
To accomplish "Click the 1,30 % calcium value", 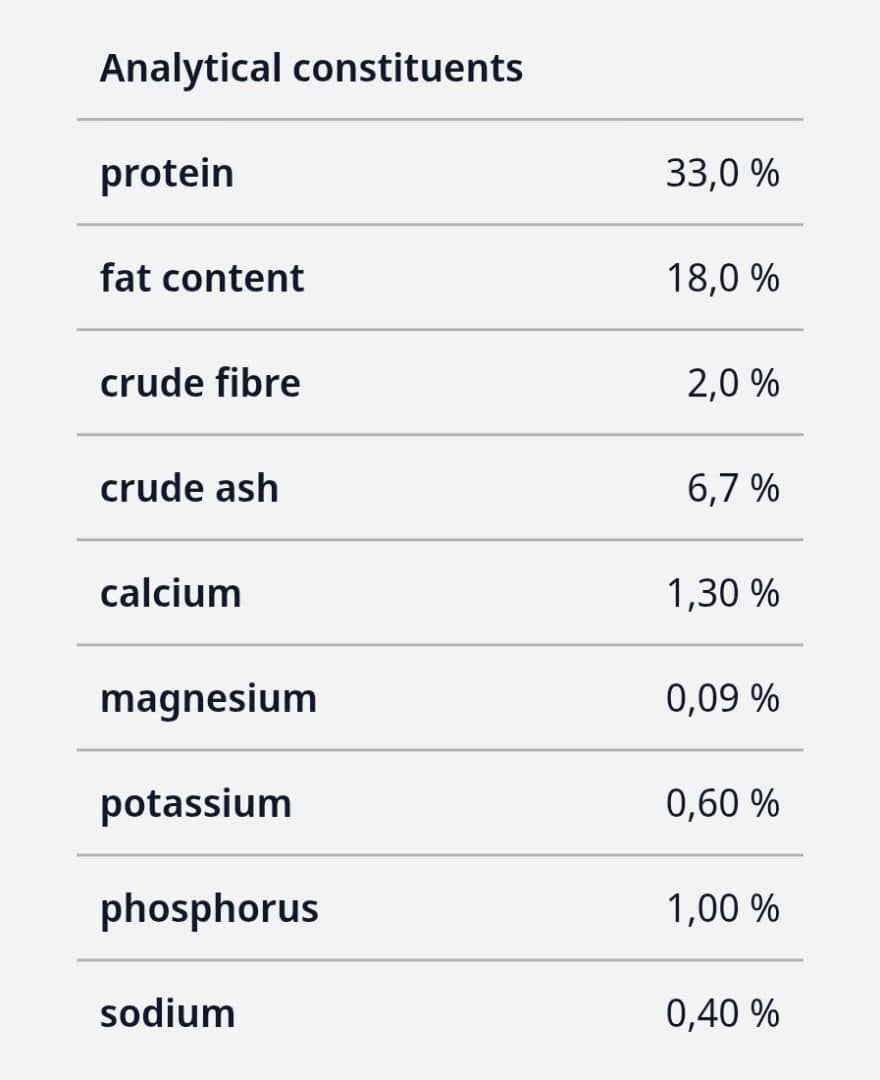I will pyautogui.click(x=722, y=593).
